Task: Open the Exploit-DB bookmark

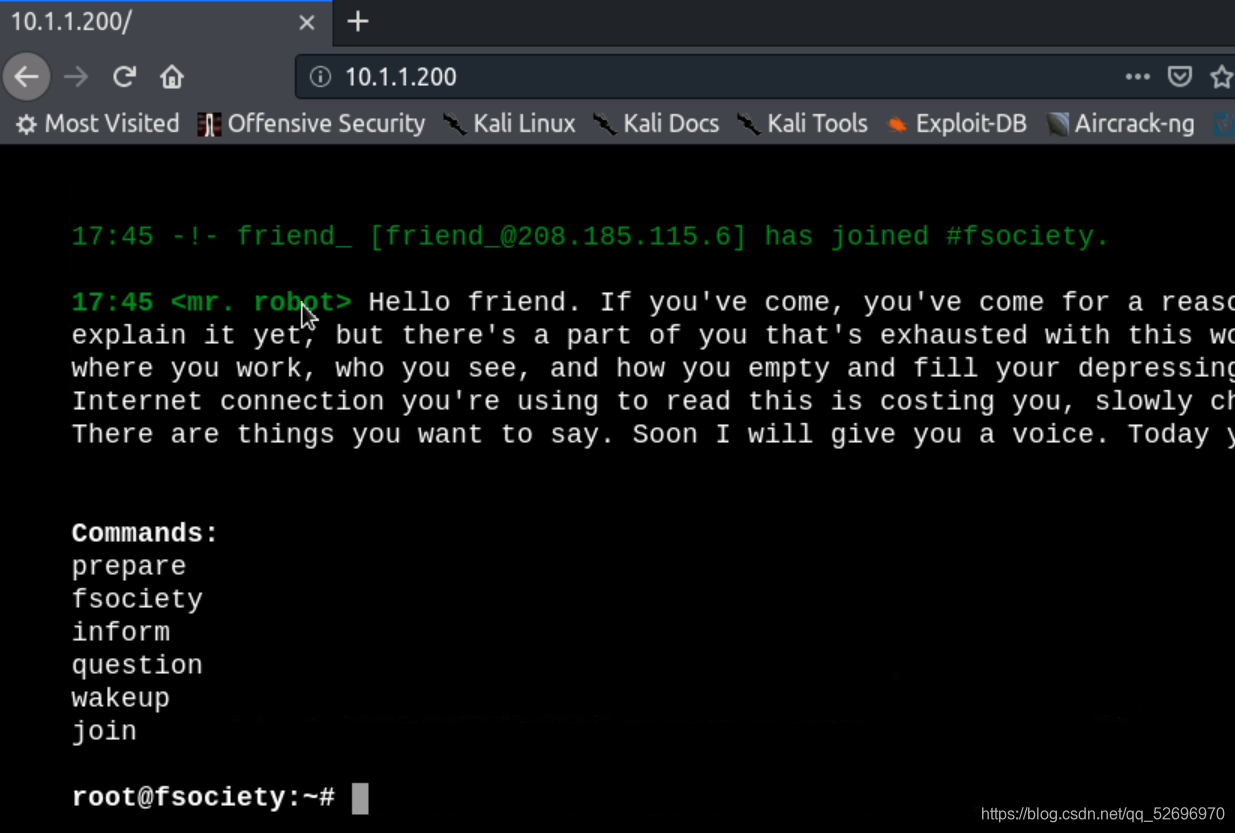Action: [x=957, y=124]
